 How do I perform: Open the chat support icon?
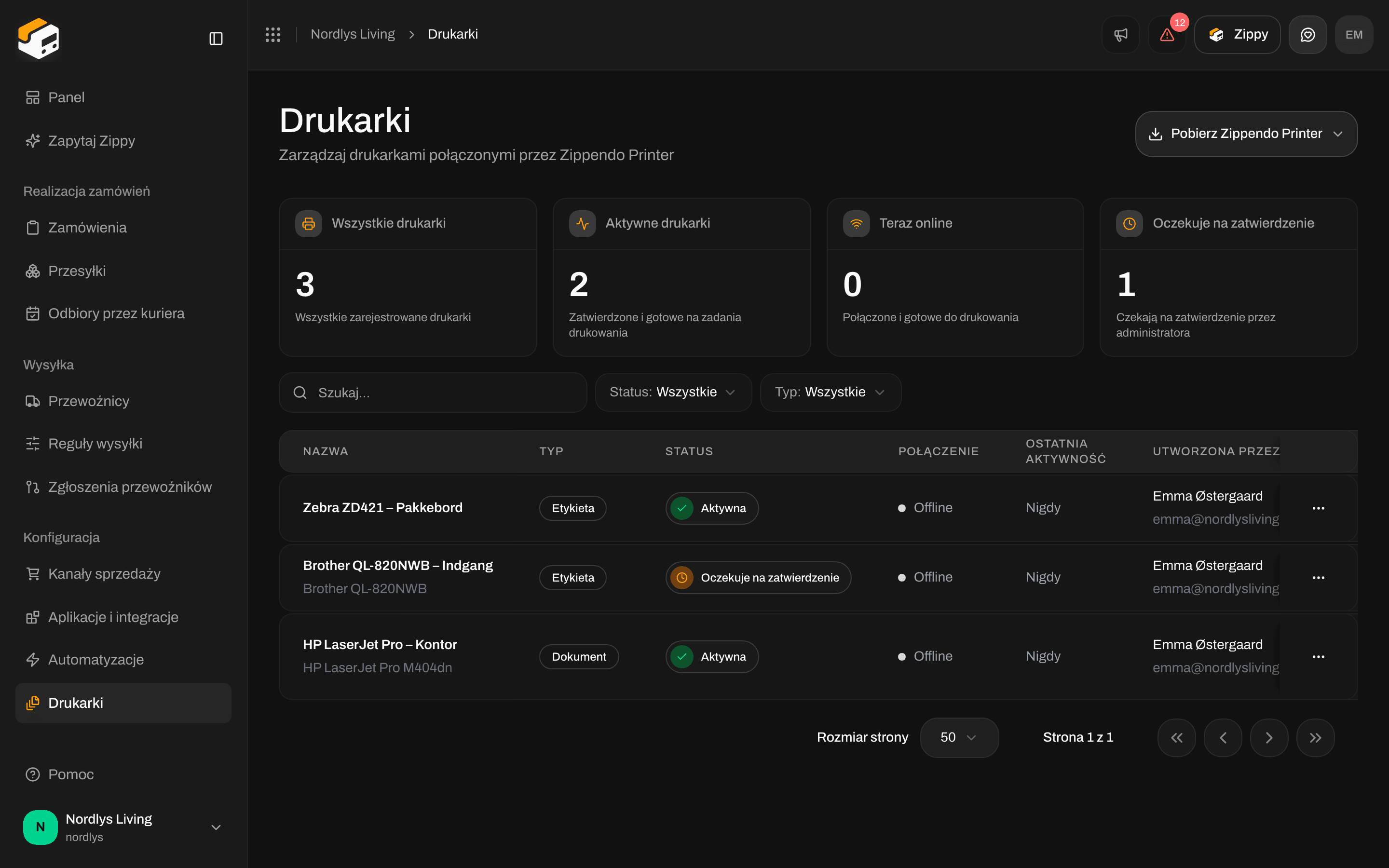(x=1307, y=34)
